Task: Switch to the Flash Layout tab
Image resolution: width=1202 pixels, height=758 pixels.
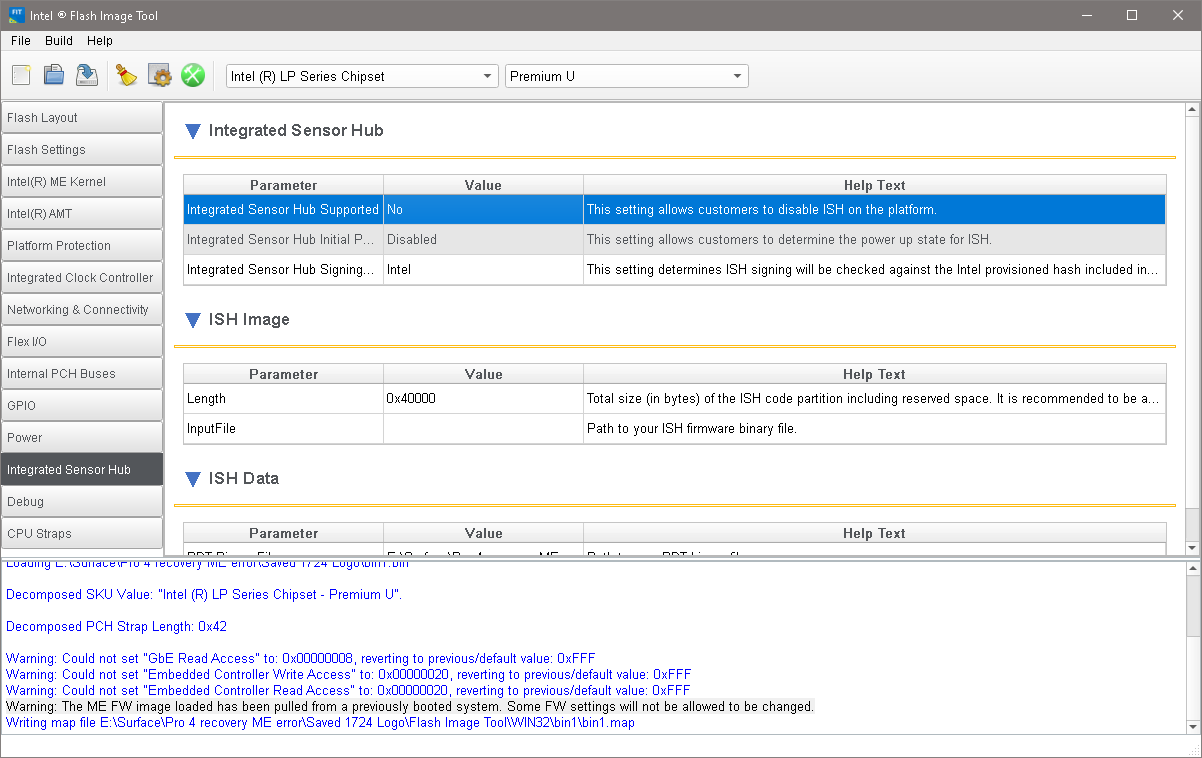Action: tap(81, 118)
